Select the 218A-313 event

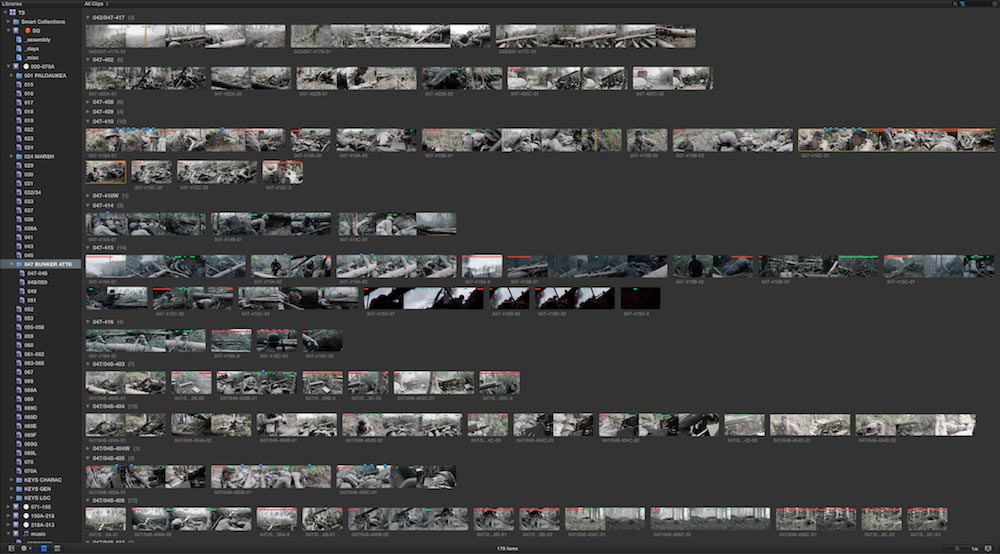point(42,525)
